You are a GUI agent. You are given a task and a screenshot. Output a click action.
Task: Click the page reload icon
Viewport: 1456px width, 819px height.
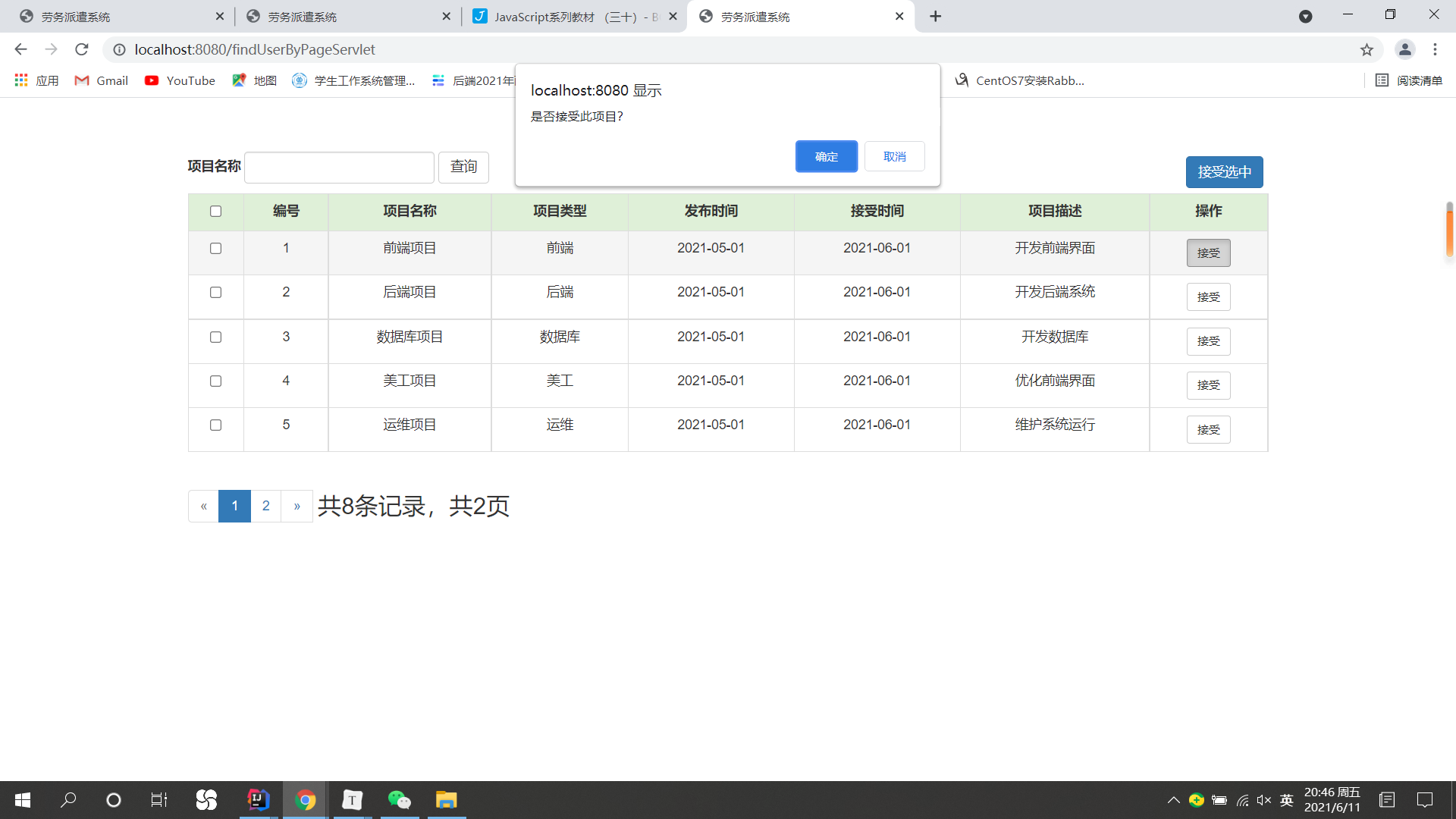82,49
